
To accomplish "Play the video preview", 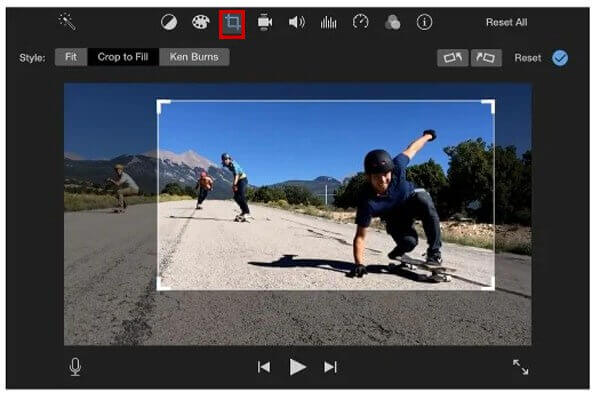I will click(x=297, y=367).
